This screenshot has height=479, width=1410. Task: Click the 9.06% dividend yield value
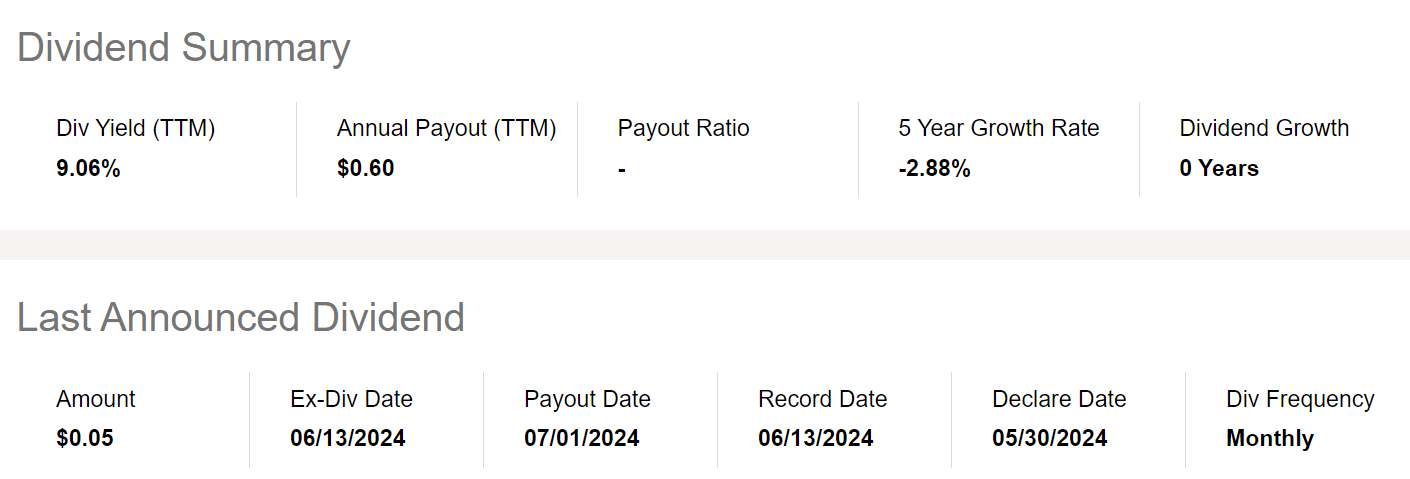pyautogui.click(x=88, y=168)
